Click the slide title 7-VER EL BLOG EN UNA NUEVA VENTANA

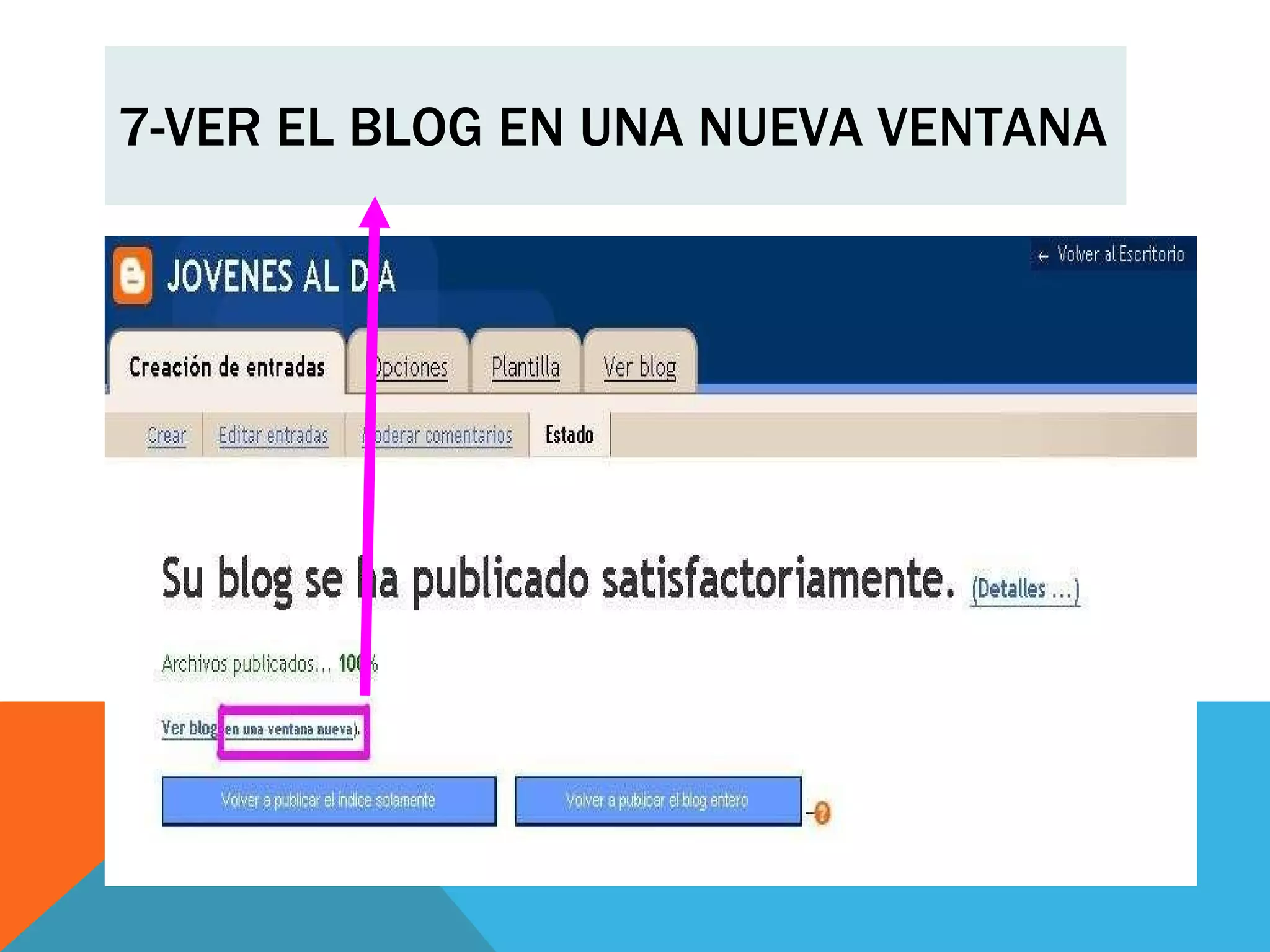(613, 127)
